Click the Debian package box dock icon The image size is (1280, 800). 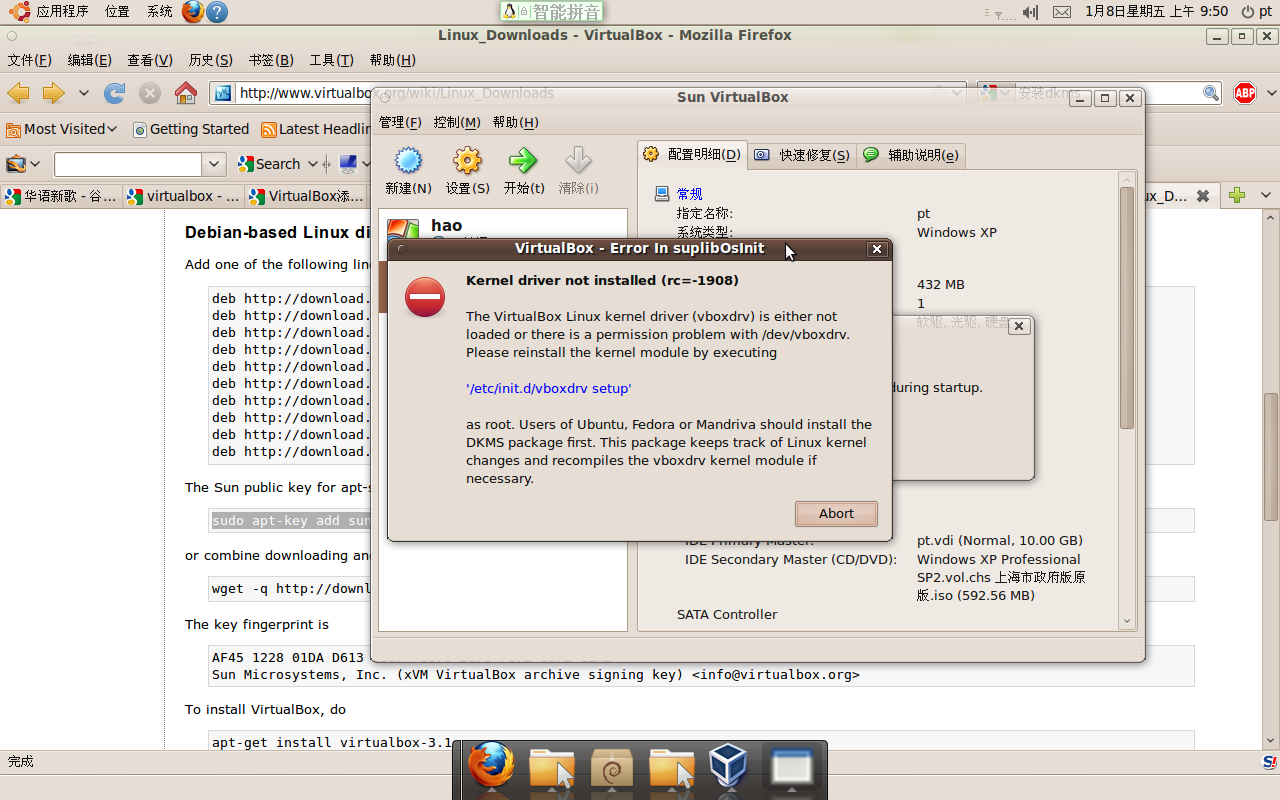[x=611, y=769]
